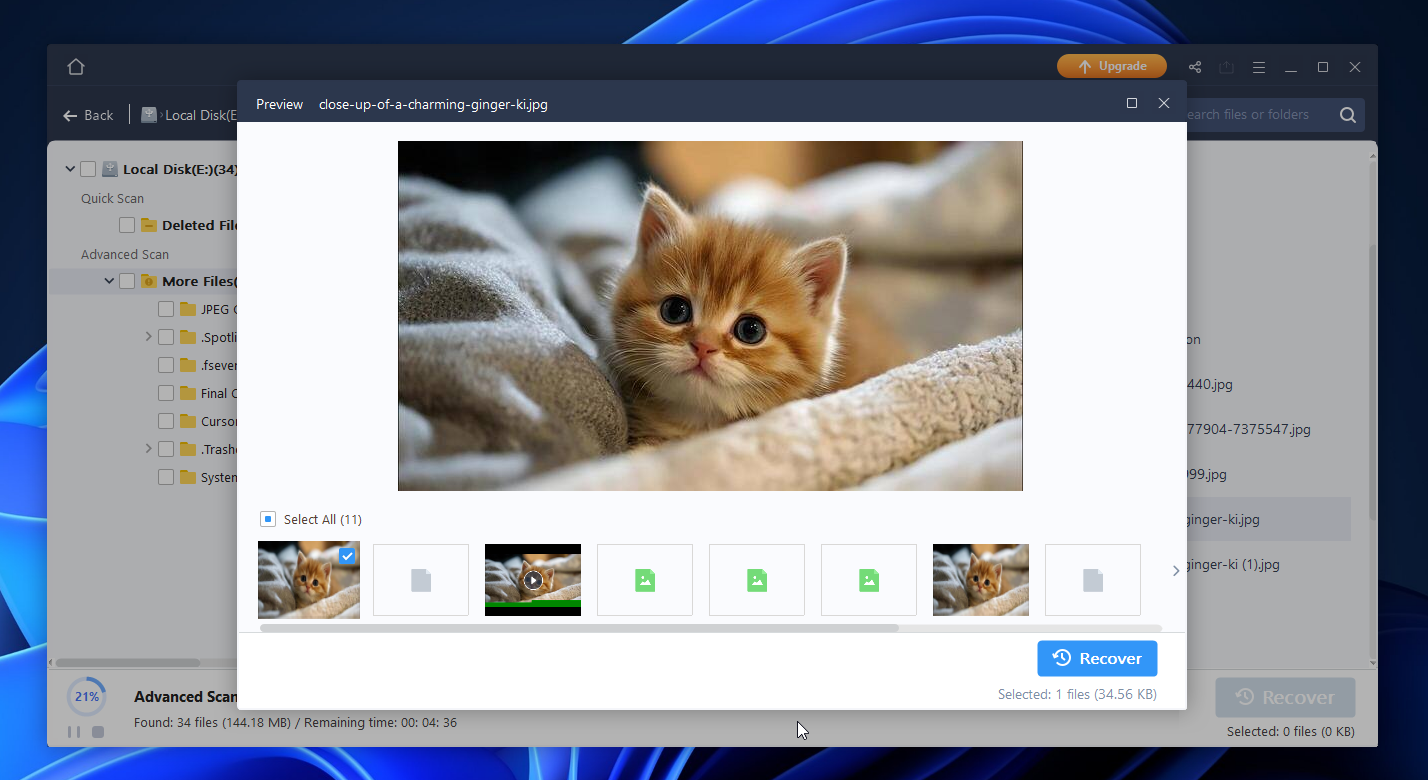Collapse the Local Disk(E:) tree node
1428x780 pixels.
pyautogui.click(x=70, y=169)
